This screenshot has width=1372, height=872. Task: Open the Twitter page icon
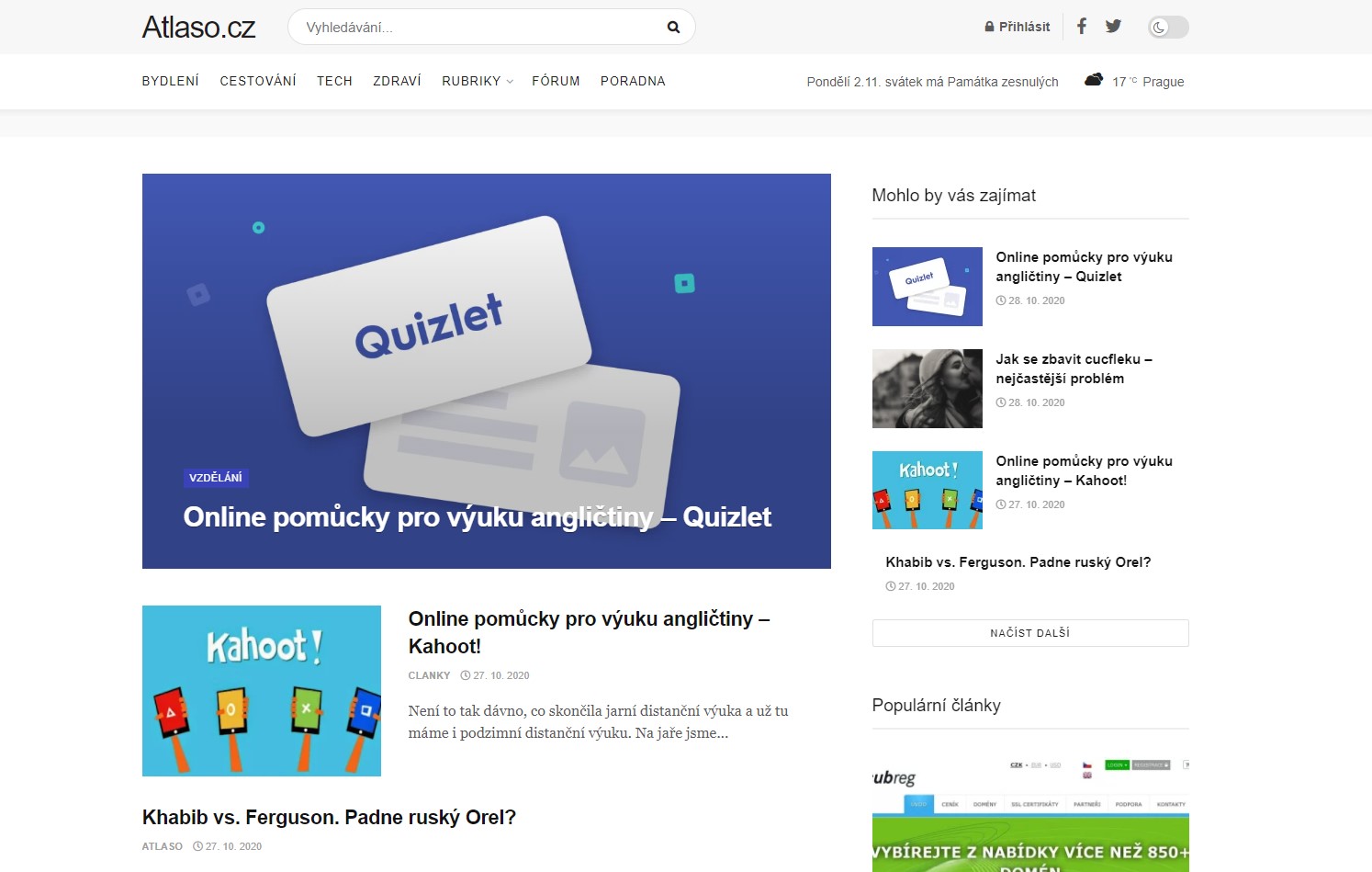(1113, 27)
